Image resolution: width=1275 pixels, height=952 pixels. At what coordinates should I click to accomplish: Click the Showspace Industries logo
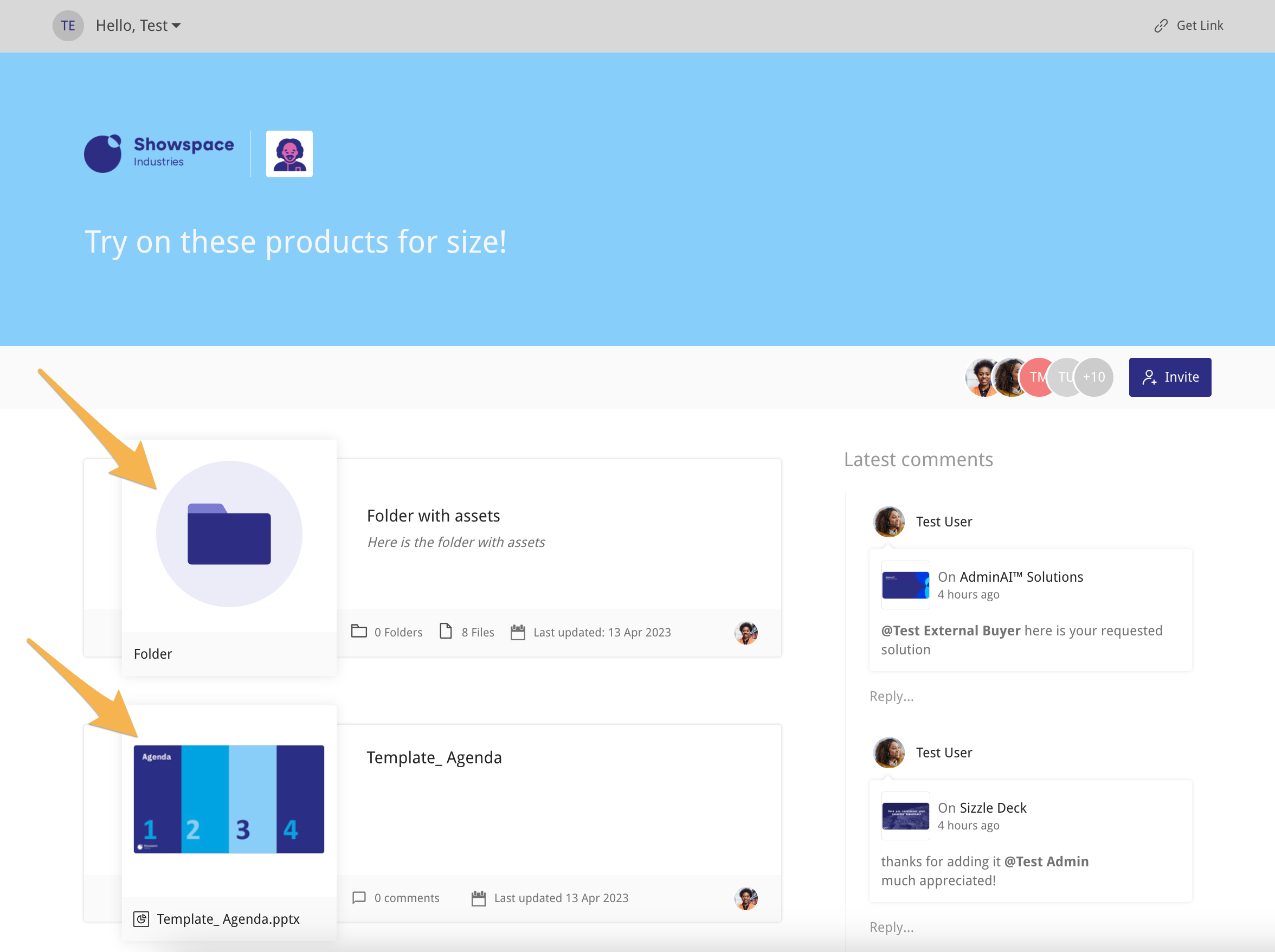pos(159,153)
